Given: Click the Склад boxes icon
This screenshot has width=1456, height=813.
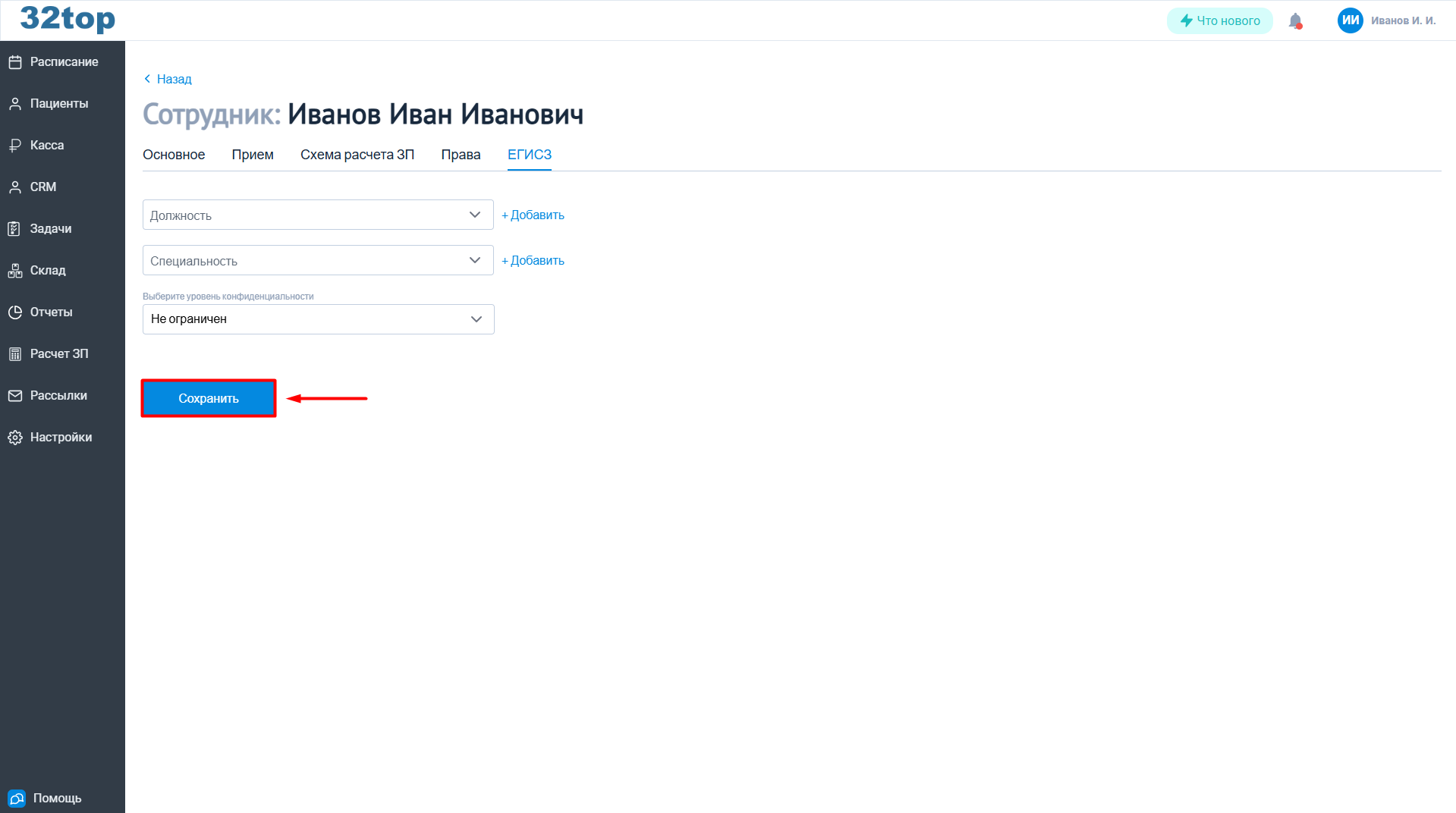Looking at the screenshot, I should 15,271.
